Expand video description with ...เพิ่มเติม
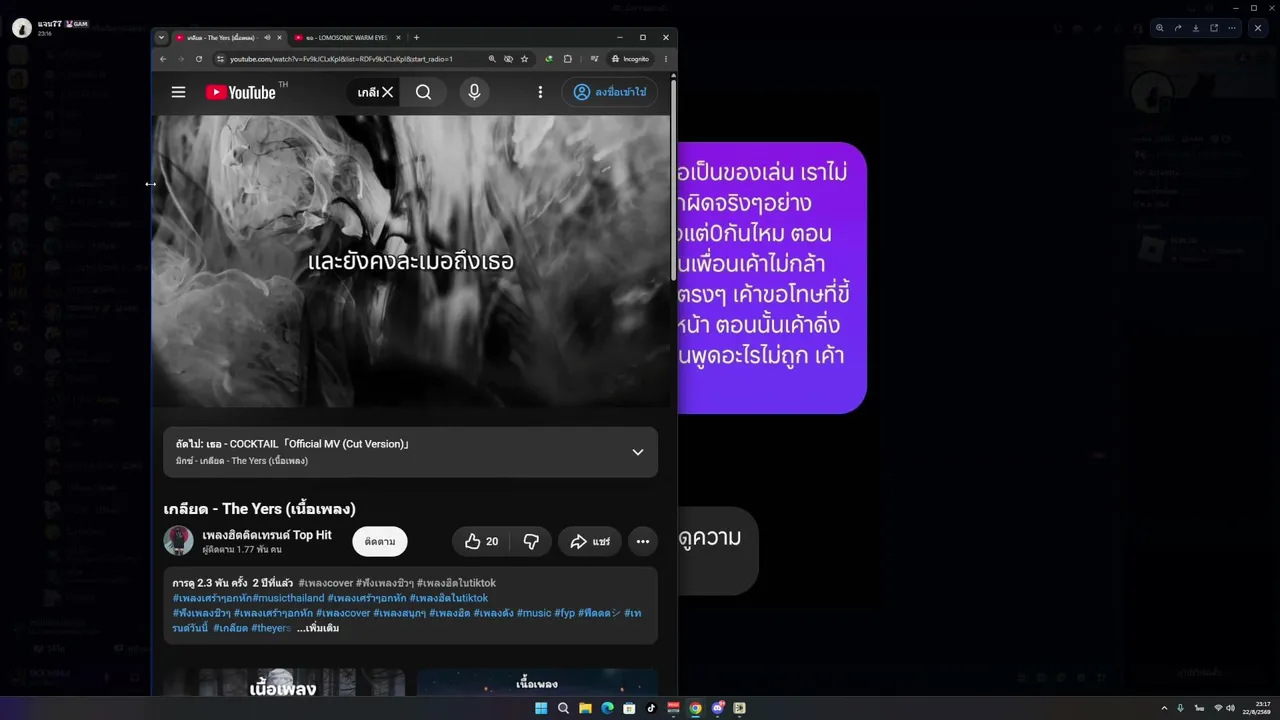This screenshot has height=720, width=1280. tap(318, 628)
